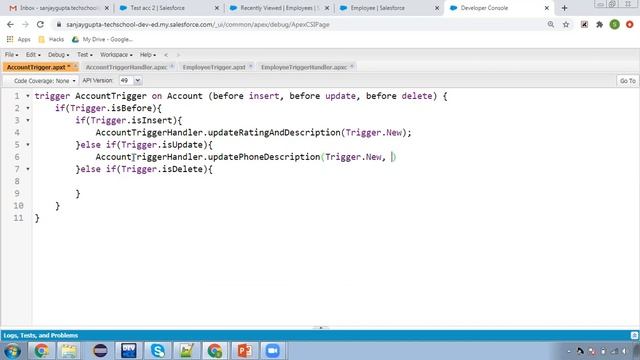Close the AccountTriggerHandler.apxc editor tab

[172, 67]
